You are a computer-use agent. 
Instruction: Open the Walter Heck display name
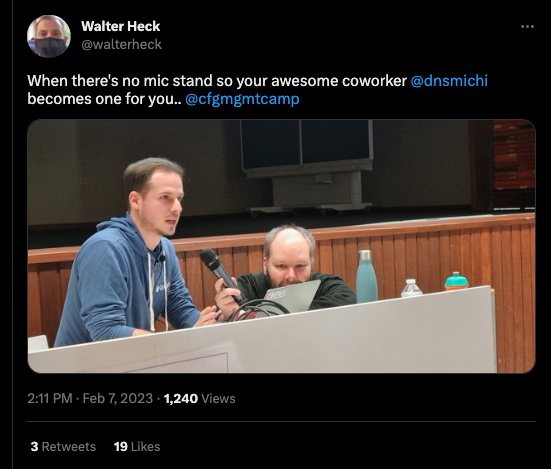(x=121, y=26)
